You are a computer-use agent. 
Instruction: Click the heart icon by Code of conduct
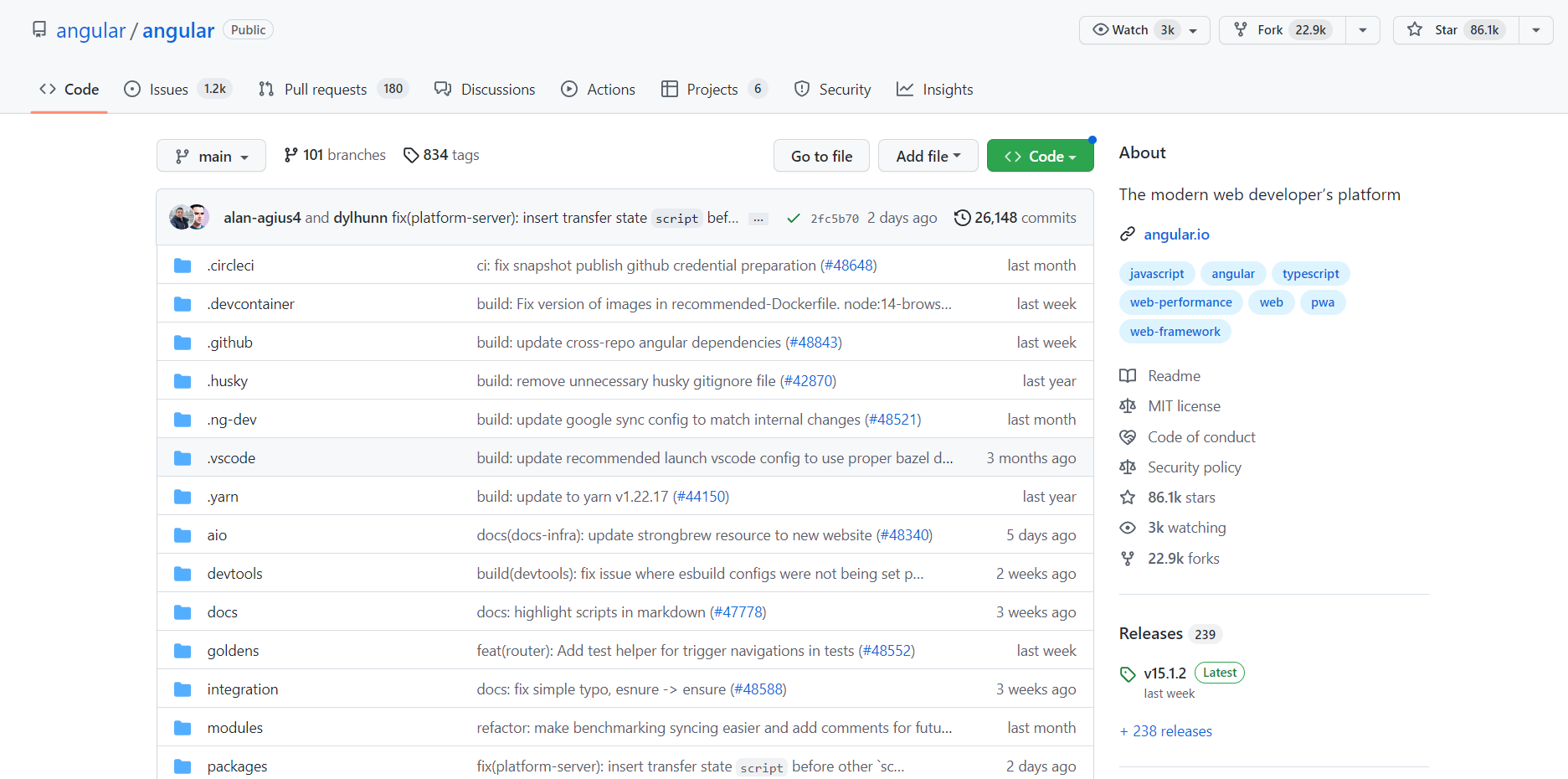(1128, 437)
